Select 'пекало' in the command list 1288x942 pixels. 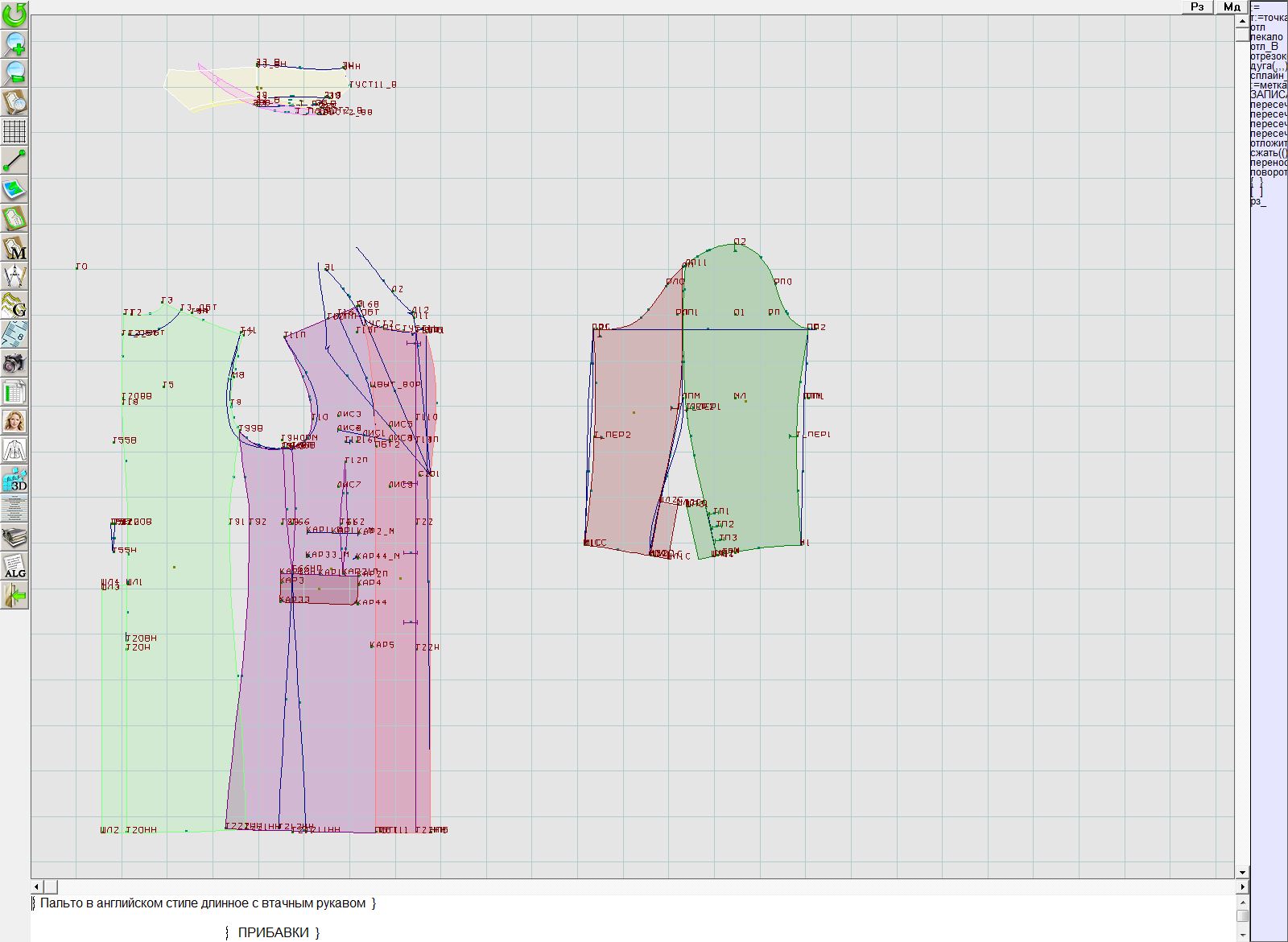[x=1267, y=37]
